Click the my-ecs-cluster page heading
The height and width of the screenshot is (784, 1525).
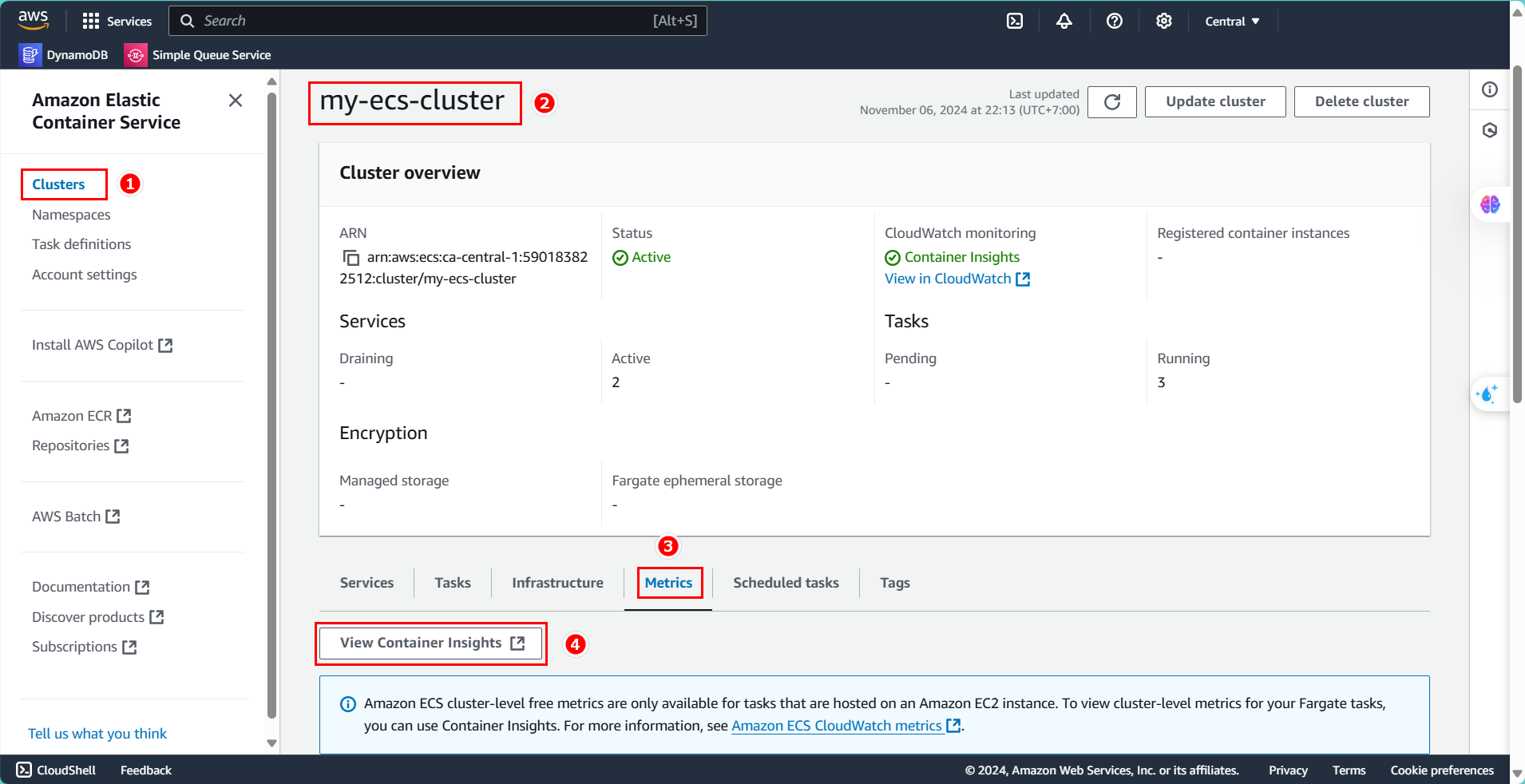click(412, 101)
